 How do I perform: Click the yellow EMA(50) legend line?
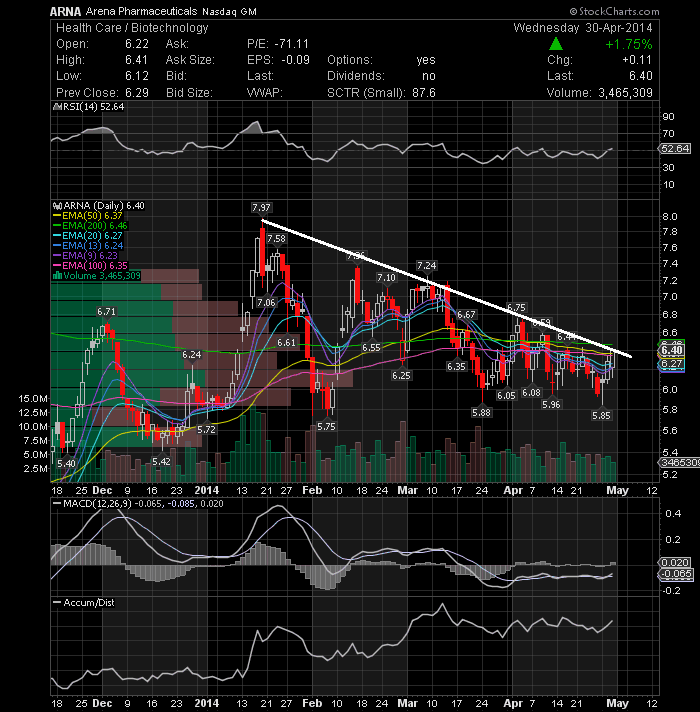coord(57,216)
